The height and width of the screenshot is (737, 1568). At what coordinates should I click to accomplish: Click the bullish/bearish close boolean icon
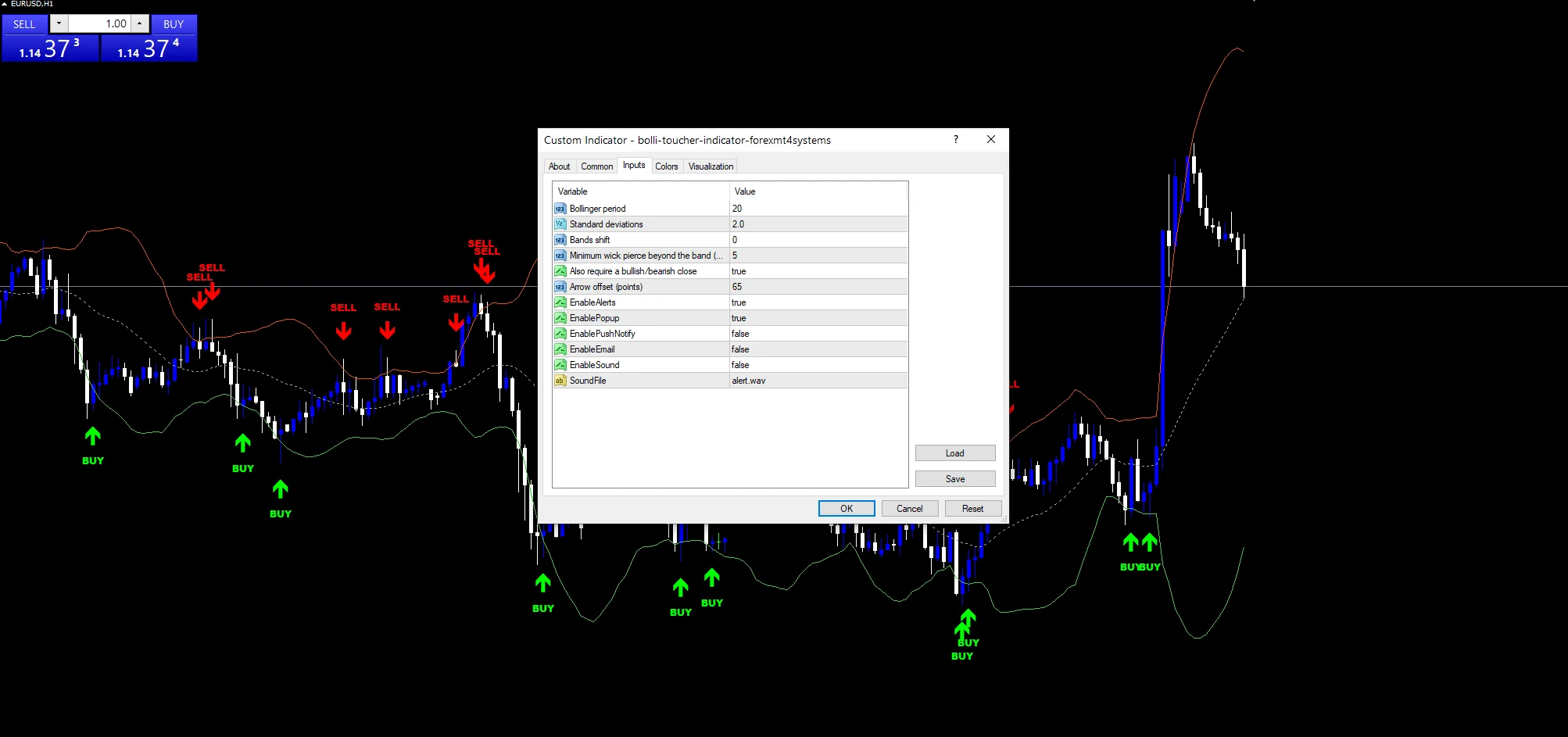coord(560,271)
